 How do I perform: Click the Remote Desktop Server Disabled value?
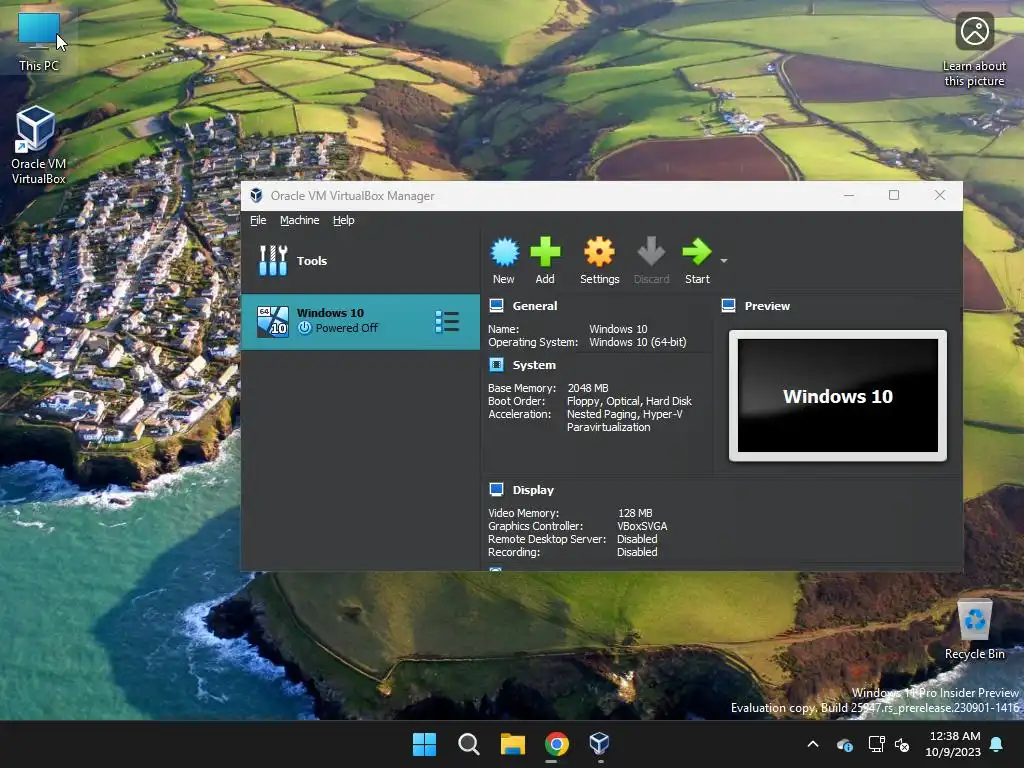click(x=637, y=539)
